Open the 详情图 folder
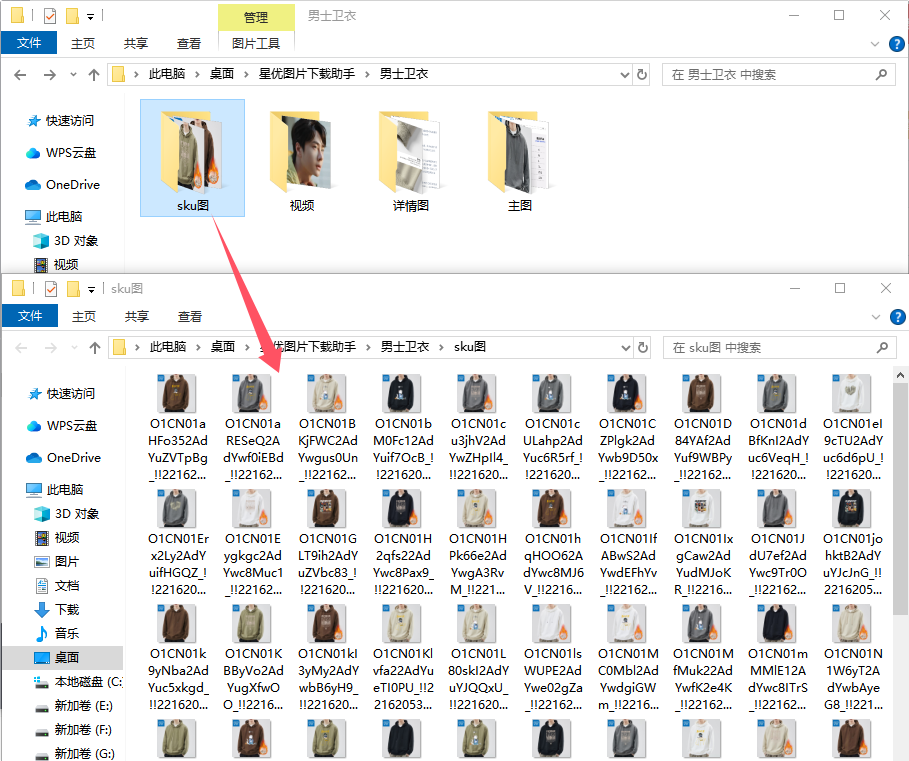This screenshot has width=909, height=761. pos(410,158)
